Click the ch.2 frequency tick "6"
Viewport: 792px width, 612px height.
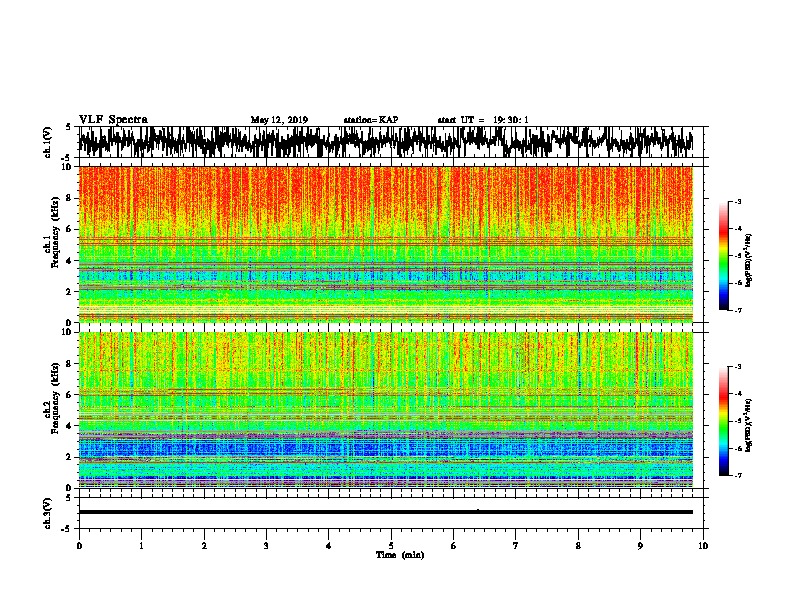tap(71, 395)
